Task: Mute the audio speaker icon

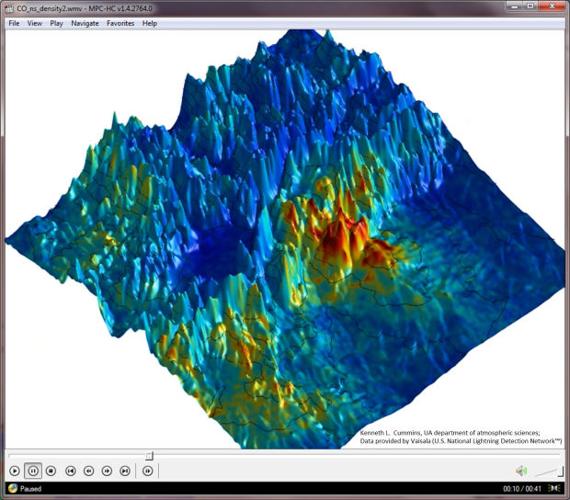Action: coord(522,471)
